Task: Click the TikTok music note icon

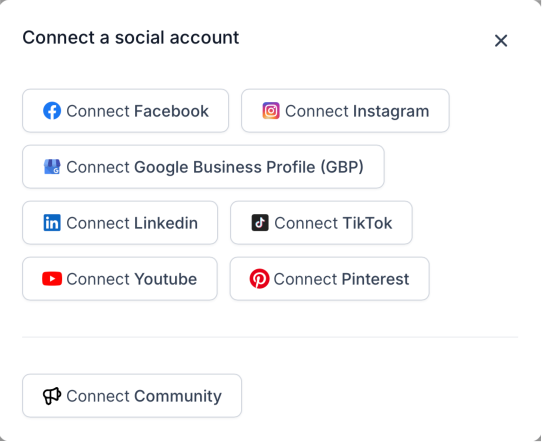Action: 260,223
